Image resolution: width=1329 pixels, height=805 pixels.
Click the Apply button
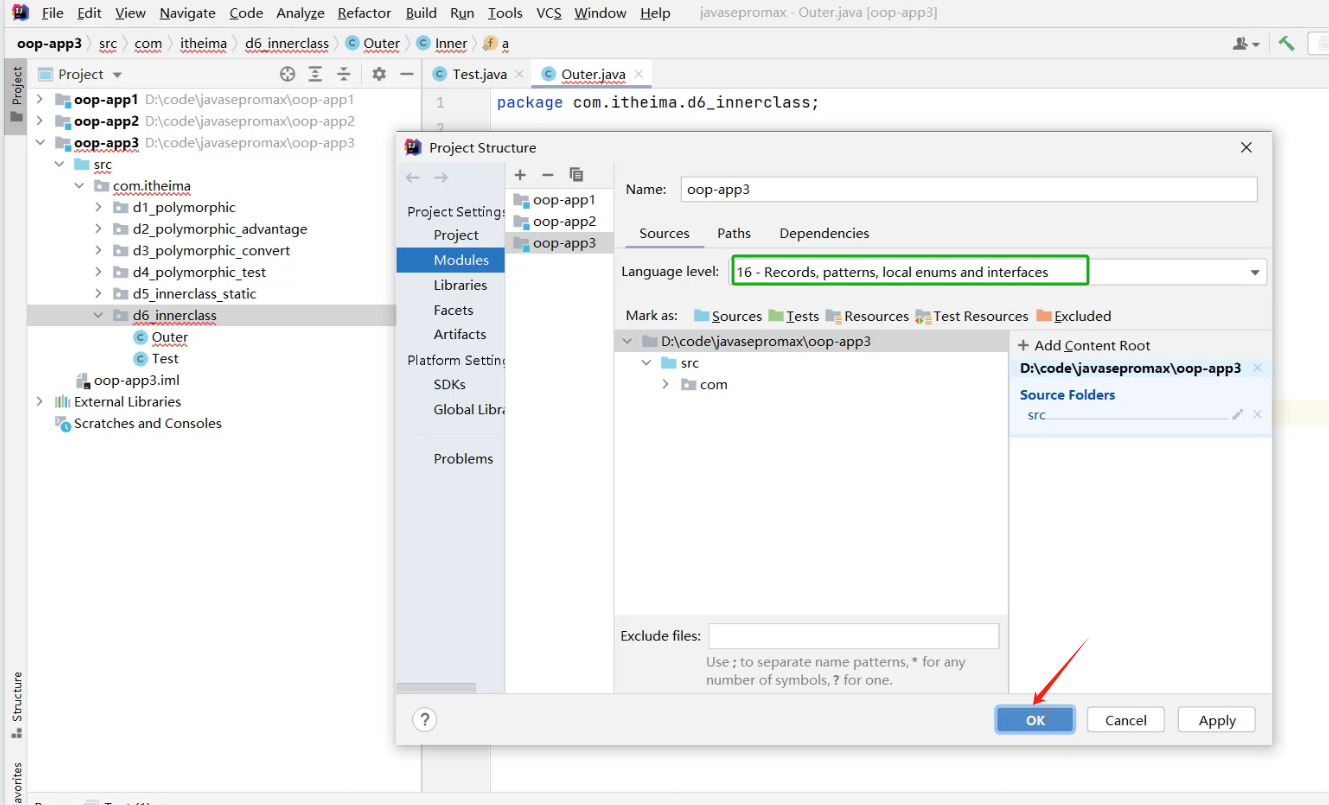1217,720
